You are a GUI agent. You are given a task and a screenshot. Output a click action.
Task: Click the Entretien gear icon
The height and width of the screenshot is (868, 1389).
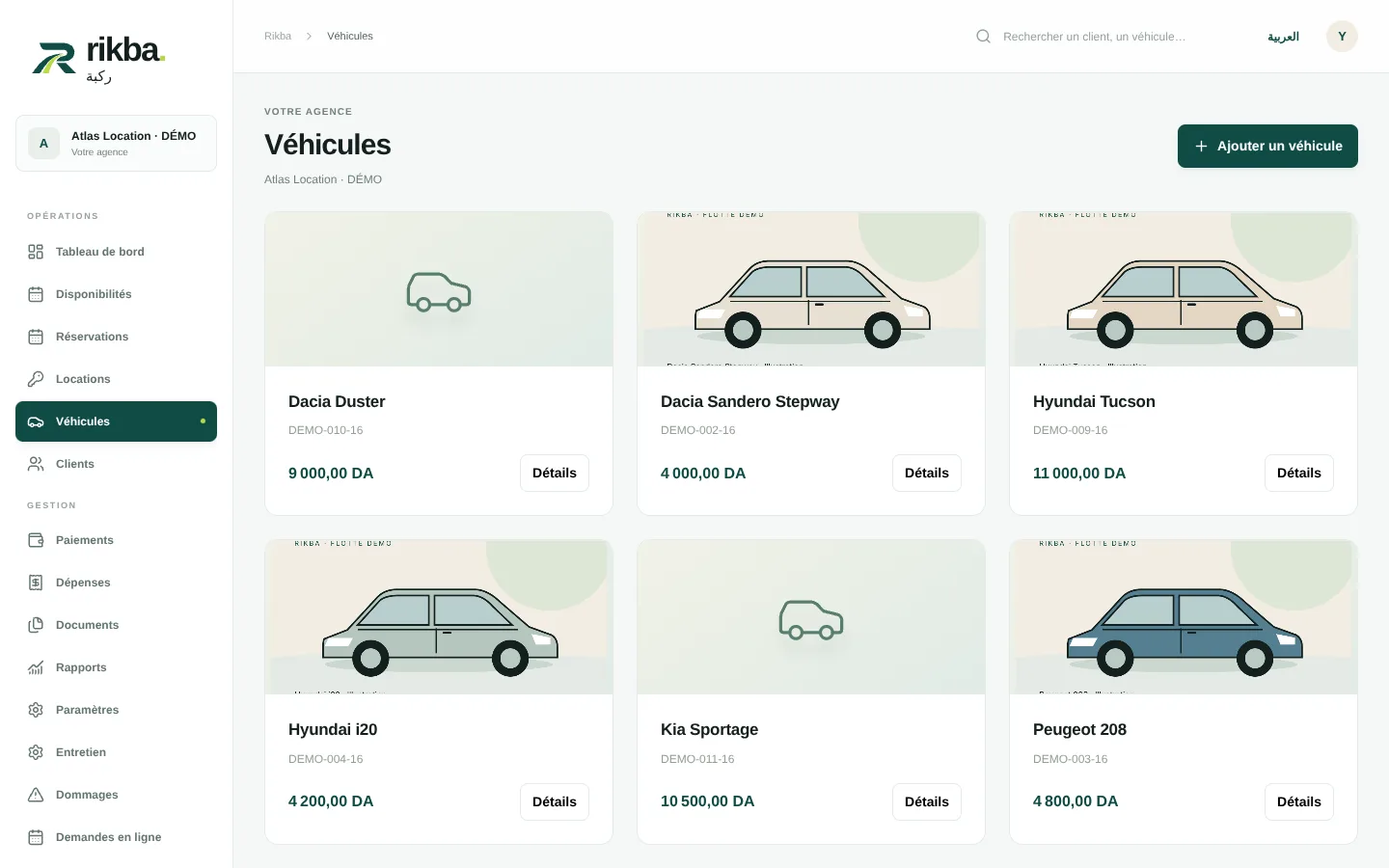click(36, 752)
